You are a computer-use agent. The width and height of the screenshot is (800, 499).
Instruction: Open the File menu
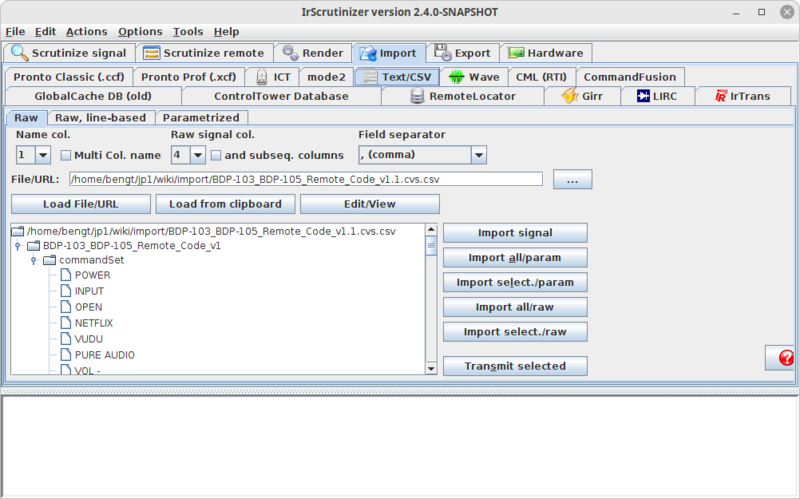[x=15, y=32]
